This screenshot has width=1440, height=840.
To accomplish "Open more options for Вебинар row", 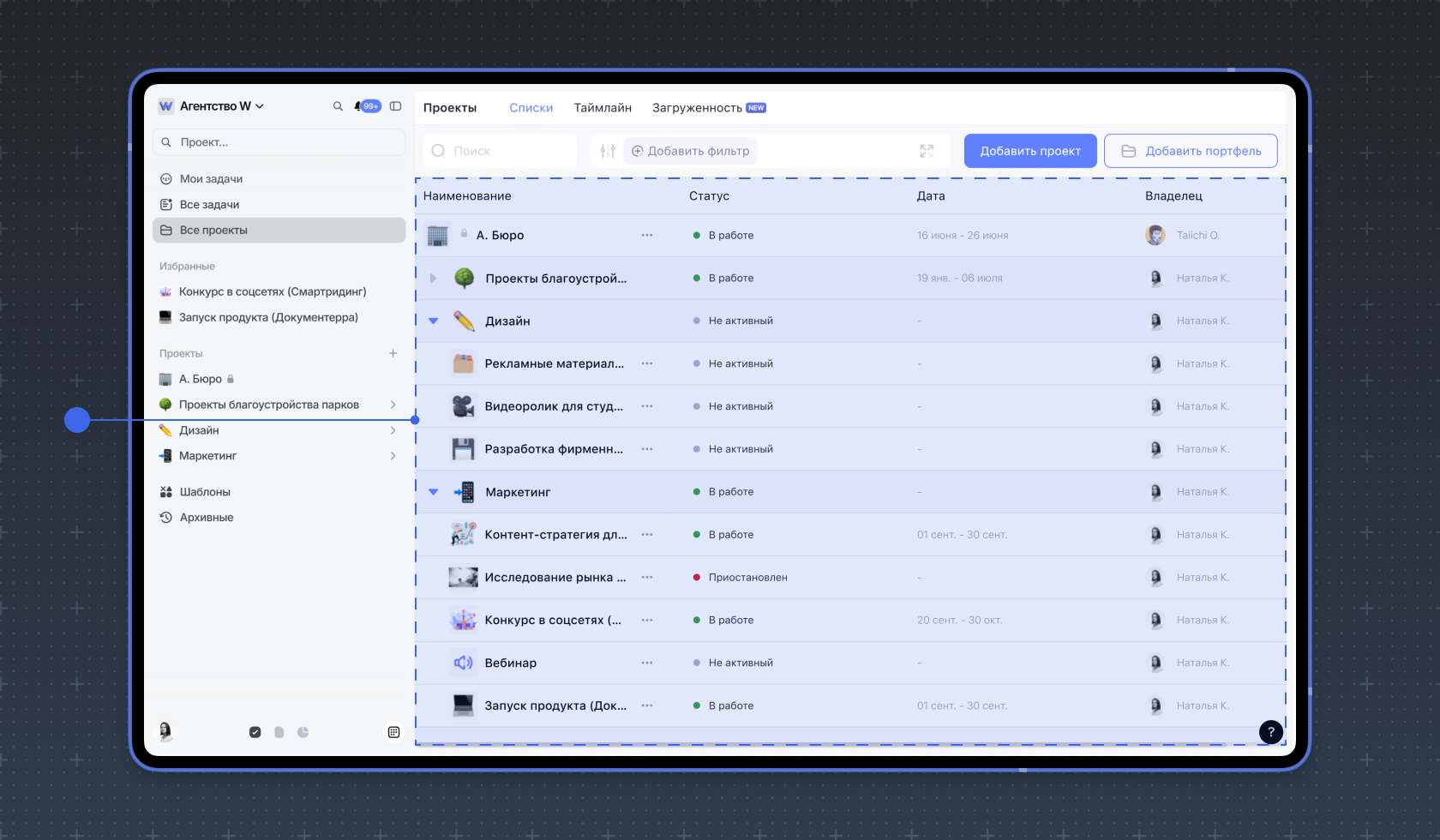I will pyautogui.click(x=647, y=663).
